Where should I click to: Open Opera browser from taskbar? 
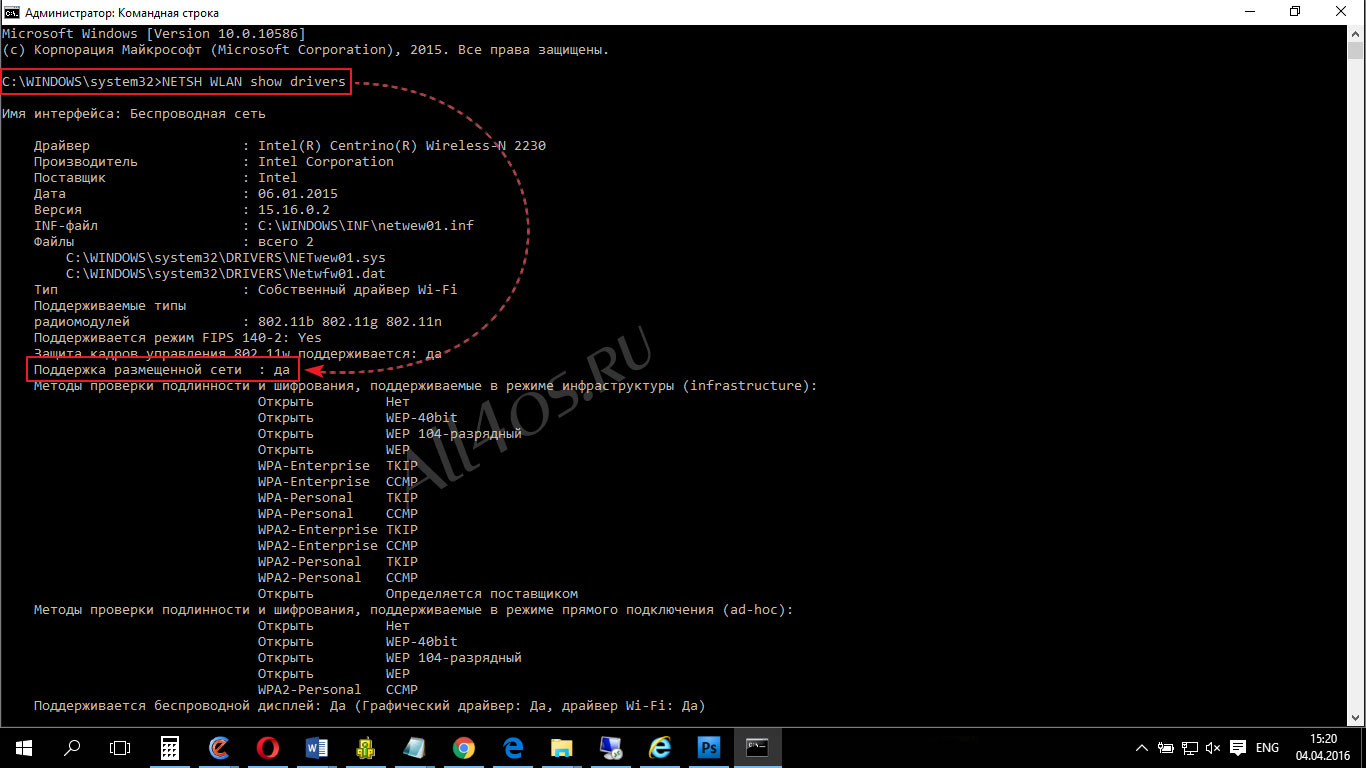coord(268,747)
